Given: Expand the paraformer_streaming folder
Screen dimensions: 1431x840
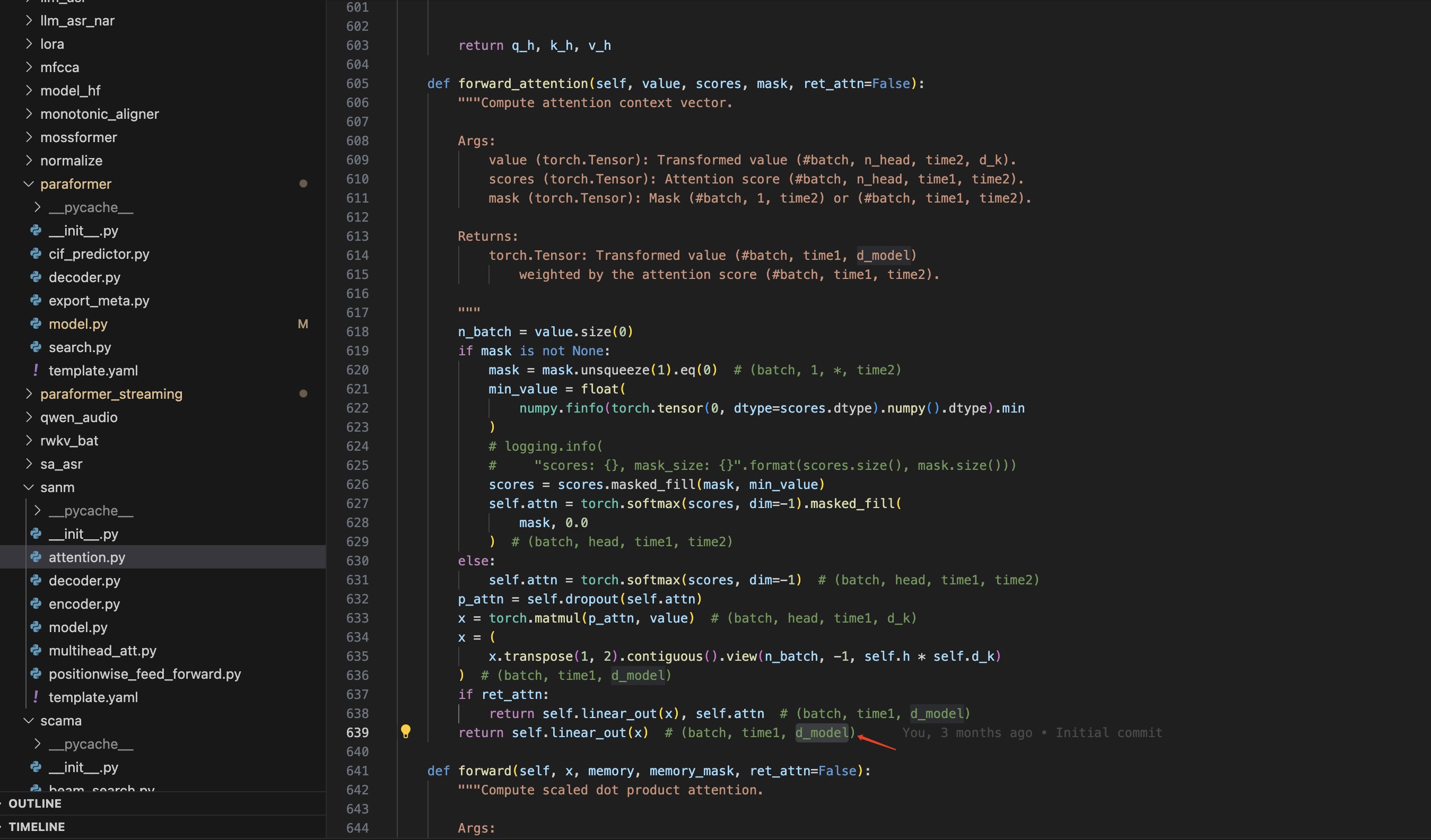Looking at the screenshot, I should click(29, 393).
